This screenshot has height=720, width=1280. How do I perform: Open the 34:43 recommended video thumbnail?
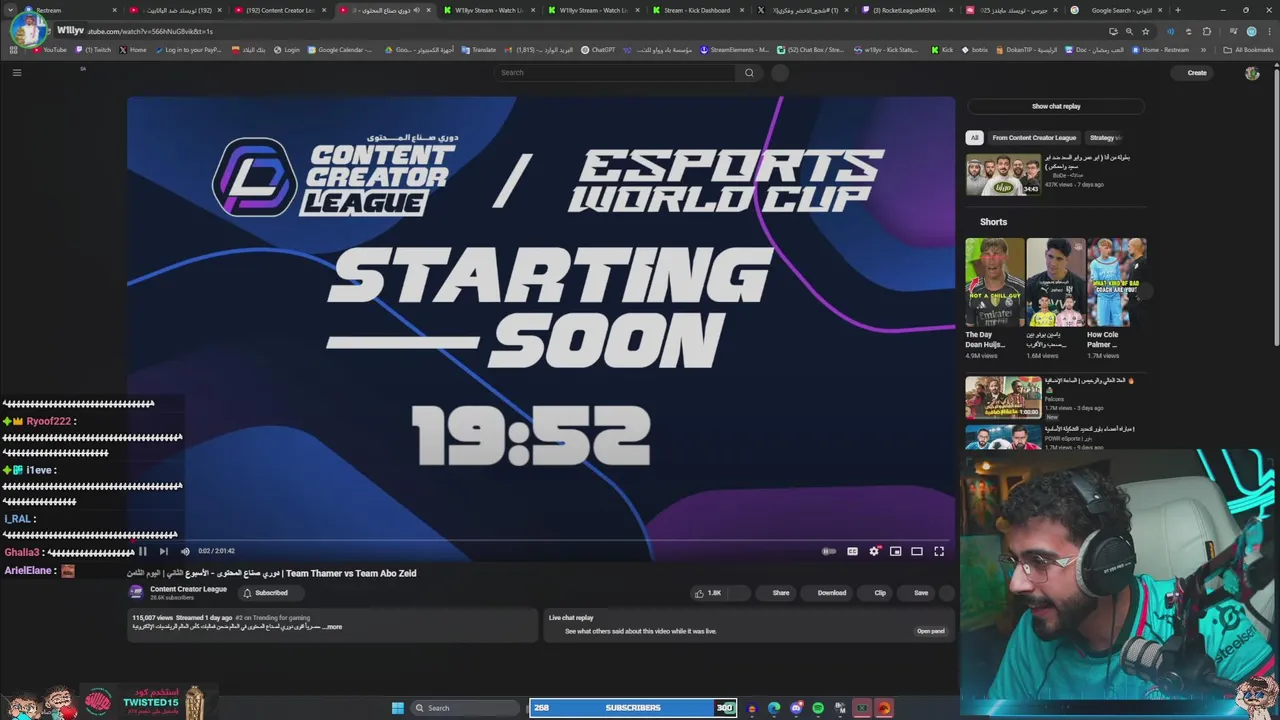pyautogui.click(x=1003, y=175)
